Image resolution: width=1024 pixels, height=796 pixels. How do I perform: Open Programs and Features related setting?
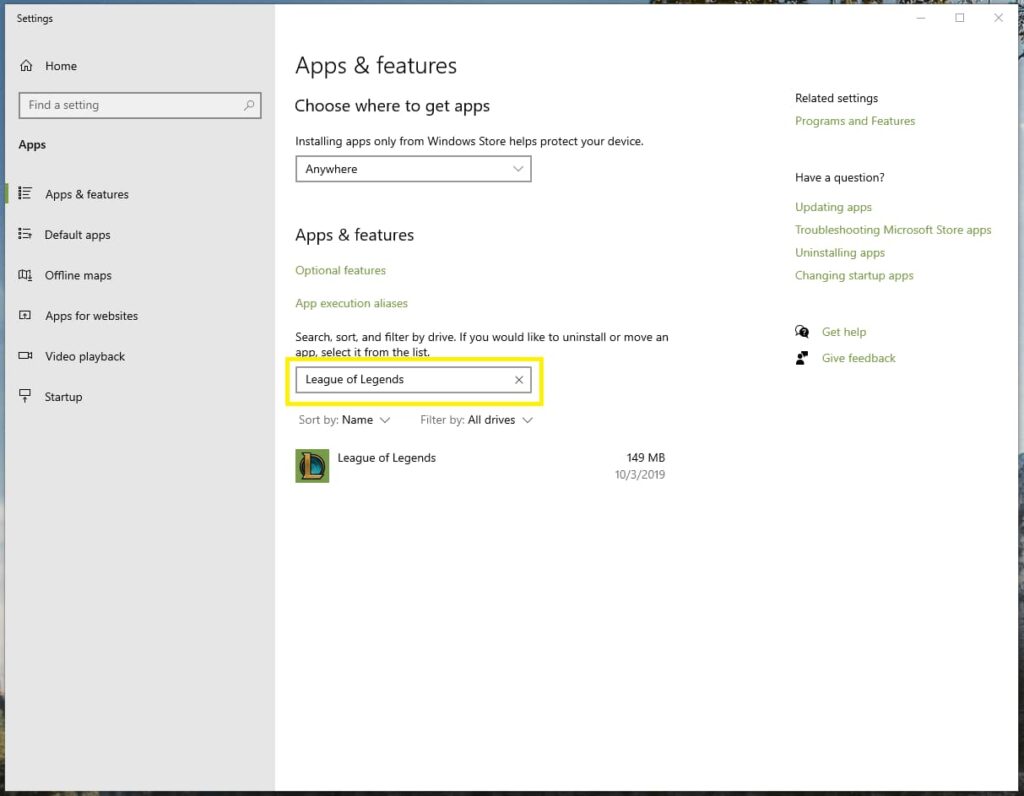pos(855,121)
